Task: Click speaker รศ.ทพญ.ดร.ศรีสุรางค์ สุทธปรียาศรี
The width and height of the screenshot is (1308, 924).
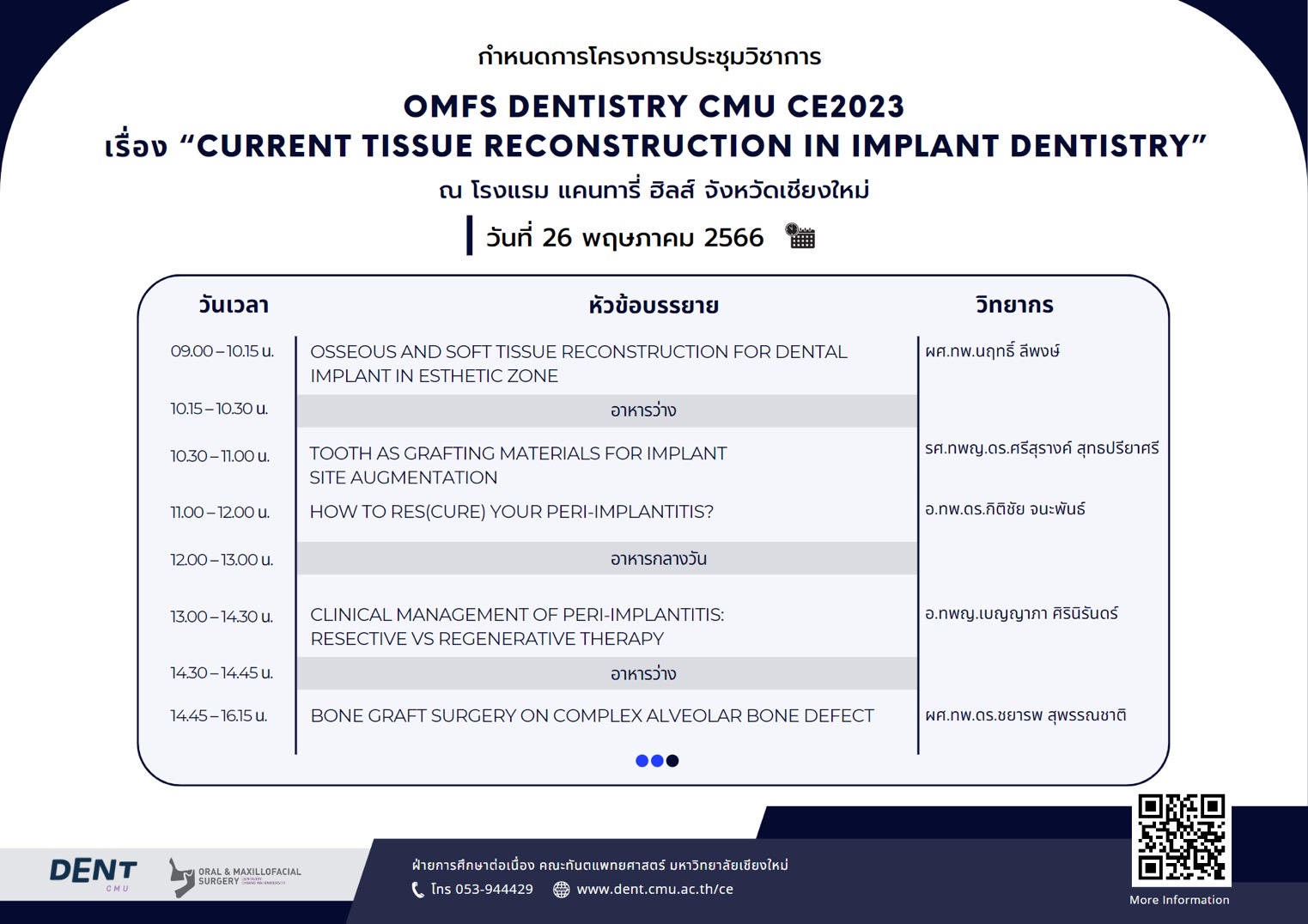Action: (x=1042, y=448)
